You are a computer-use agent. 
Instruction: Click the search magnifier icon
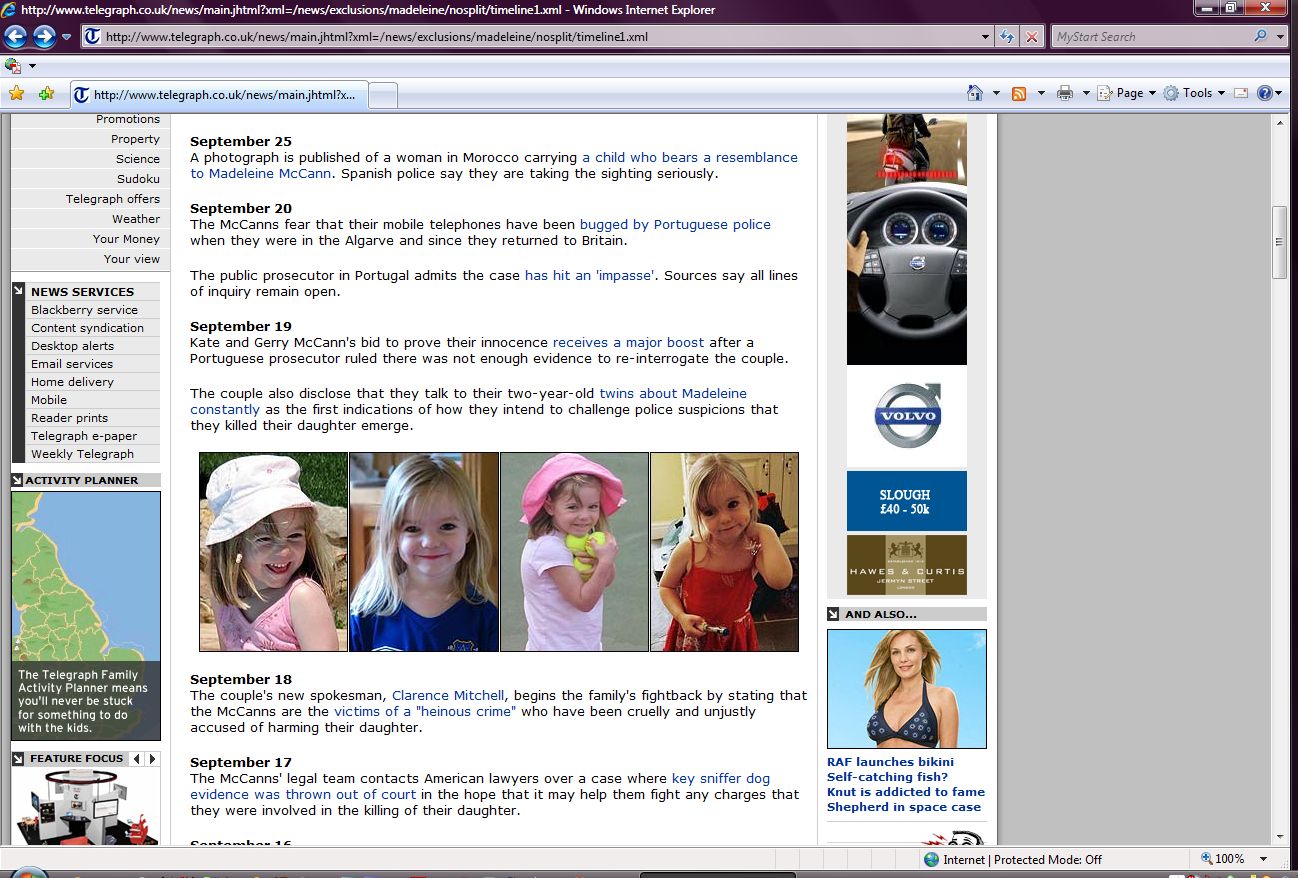point(1260,37)
